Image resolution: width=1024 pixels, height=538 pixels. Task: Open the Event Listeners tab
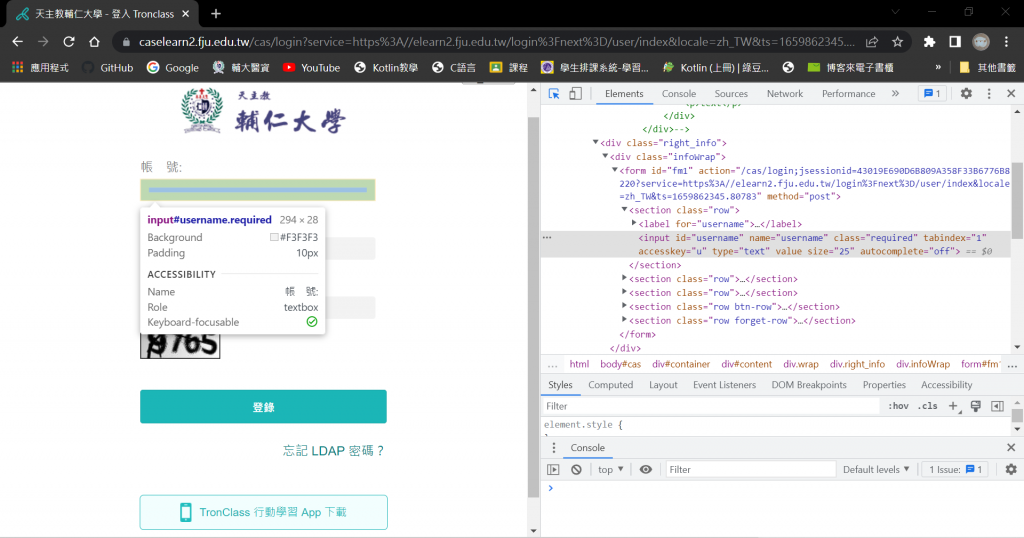[724, 385]
